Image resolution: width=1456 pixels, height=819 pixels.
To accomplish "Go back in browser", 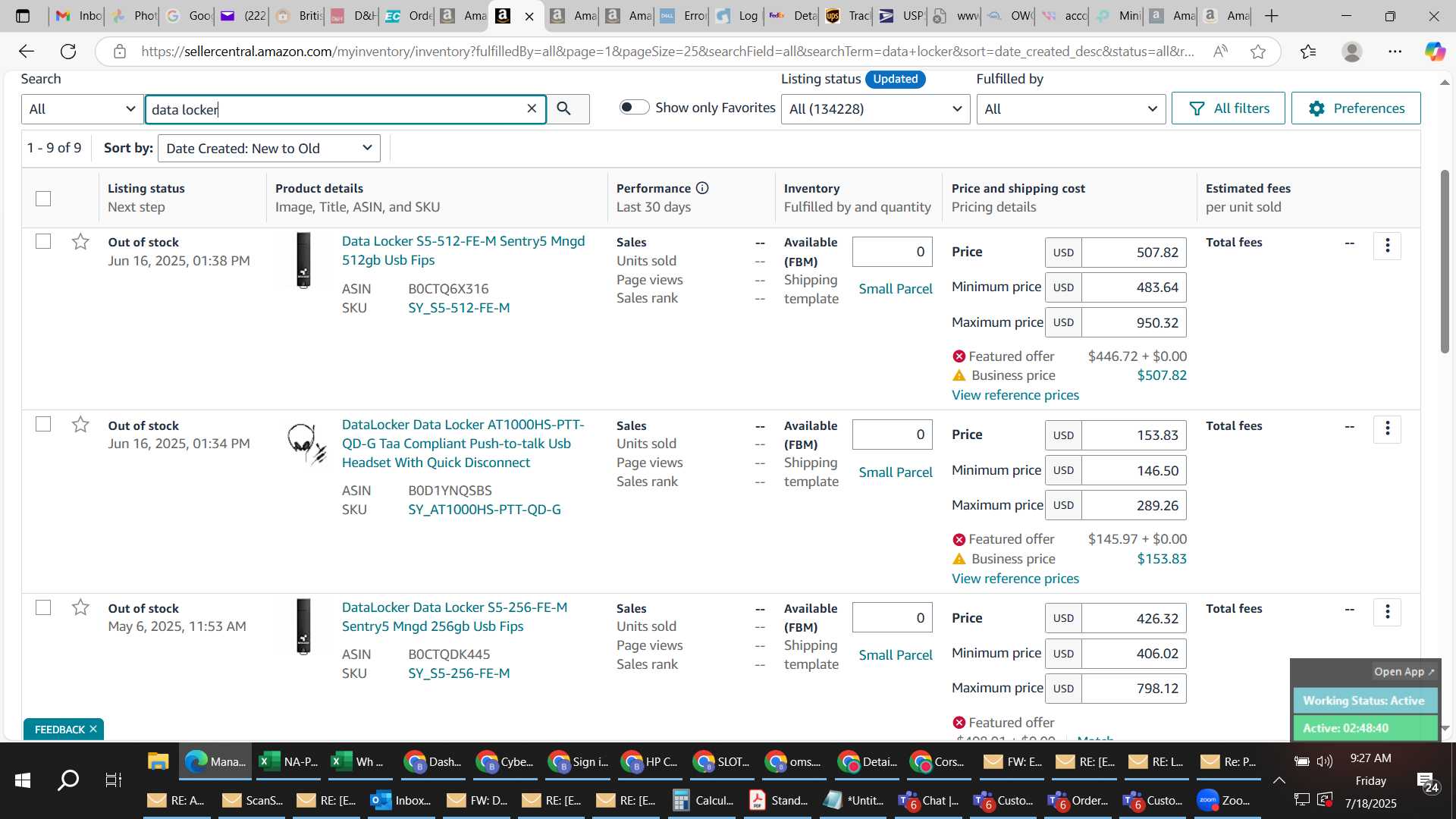I will click(27, 52).
